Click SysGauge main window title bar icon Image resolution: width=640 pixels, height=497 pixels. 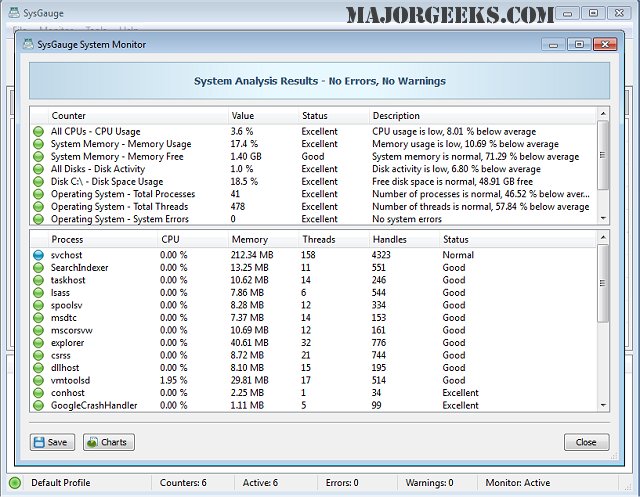tap(14, 13)
